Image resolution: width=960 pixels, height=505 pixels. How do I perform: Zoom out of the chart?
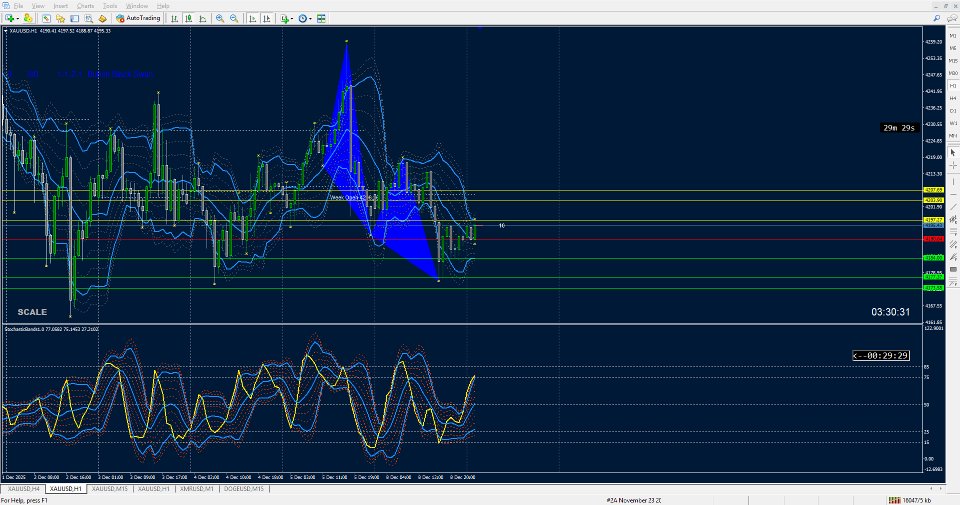234,18
